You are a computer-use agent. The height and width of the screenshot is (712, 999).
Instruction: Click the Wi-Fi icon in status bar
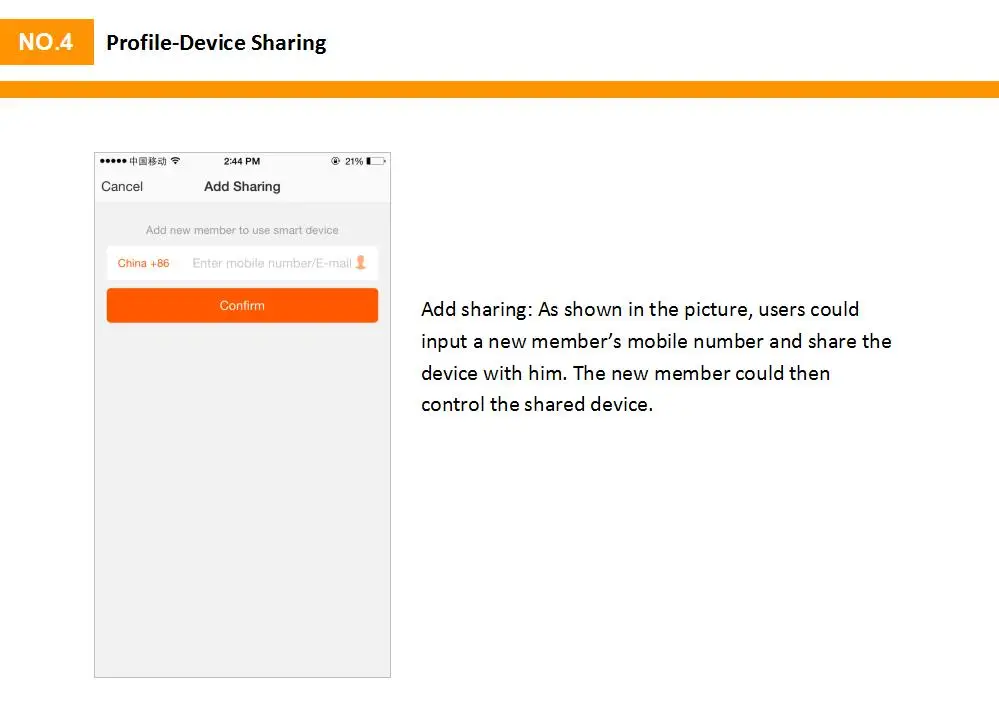tap(175, 160)
